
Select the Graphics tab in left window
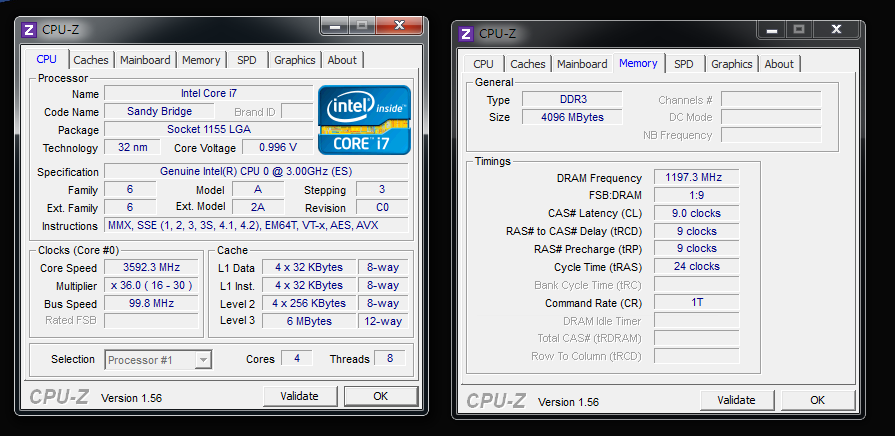[x=295, y=60]
